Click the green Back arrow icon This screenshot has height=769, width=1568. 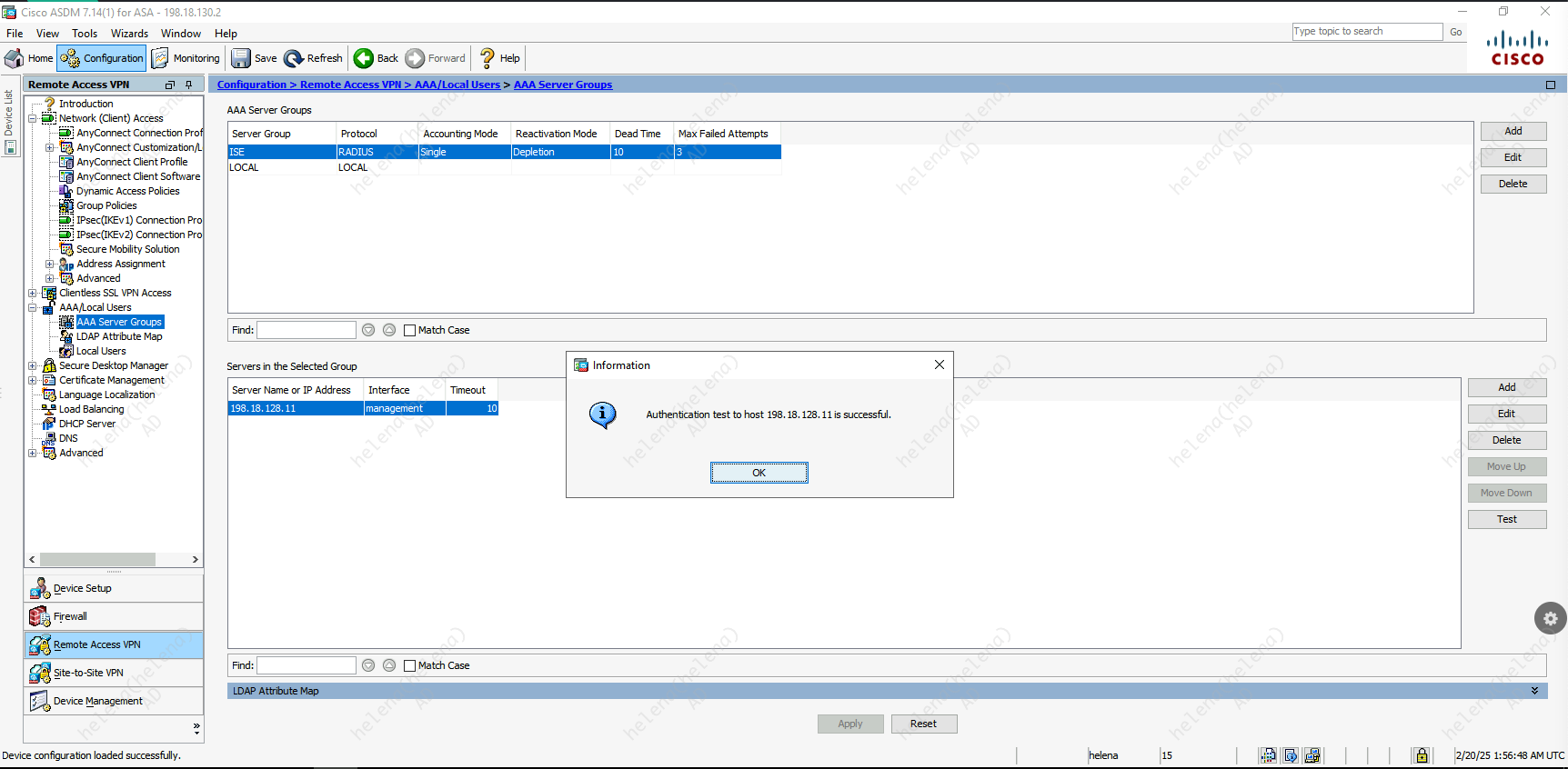click(x=364, y=58)
